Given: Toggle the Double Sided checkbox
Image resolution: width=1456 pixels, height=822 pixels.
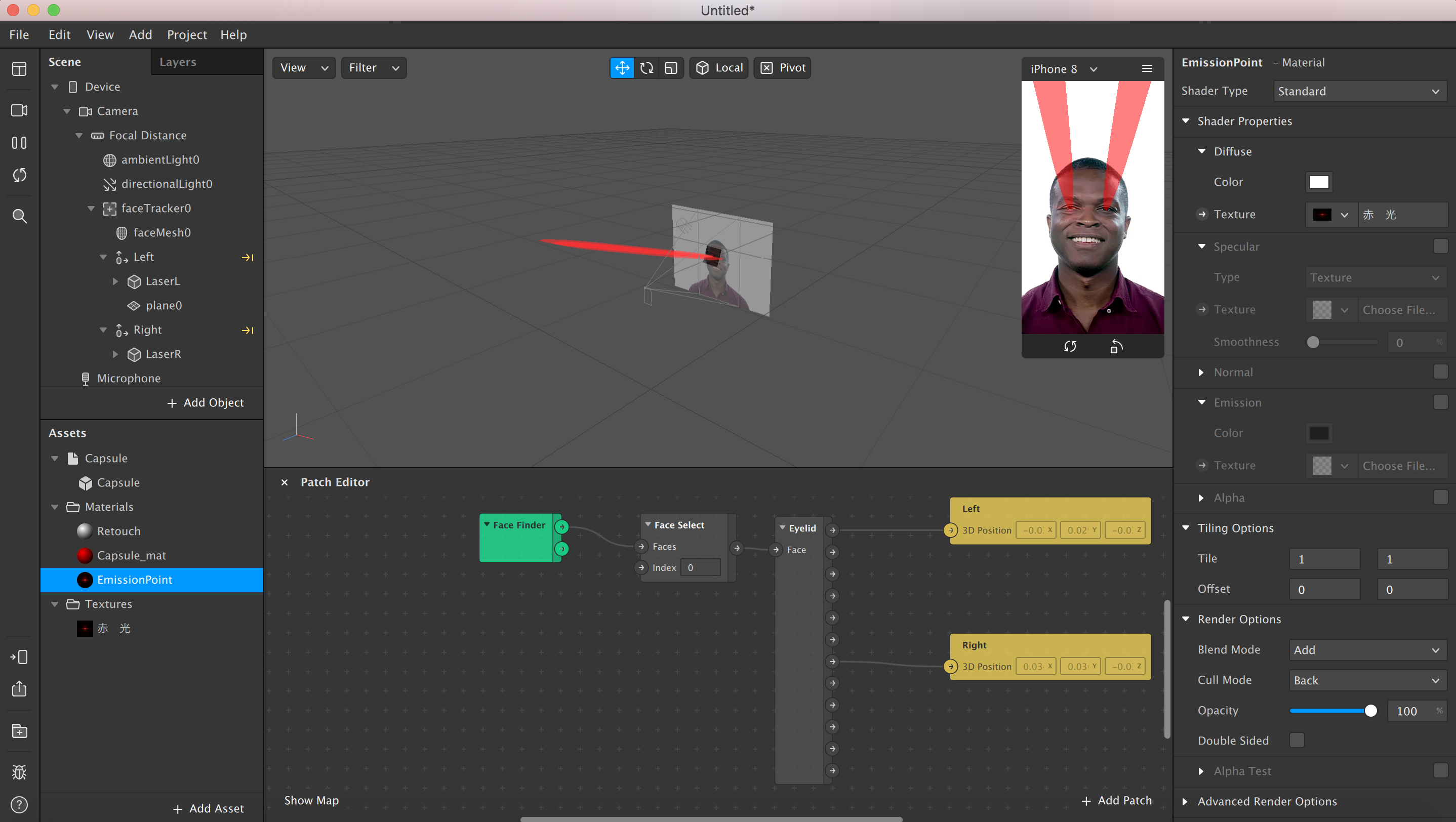Looking at the screenshot, I should click(1297, 740).
